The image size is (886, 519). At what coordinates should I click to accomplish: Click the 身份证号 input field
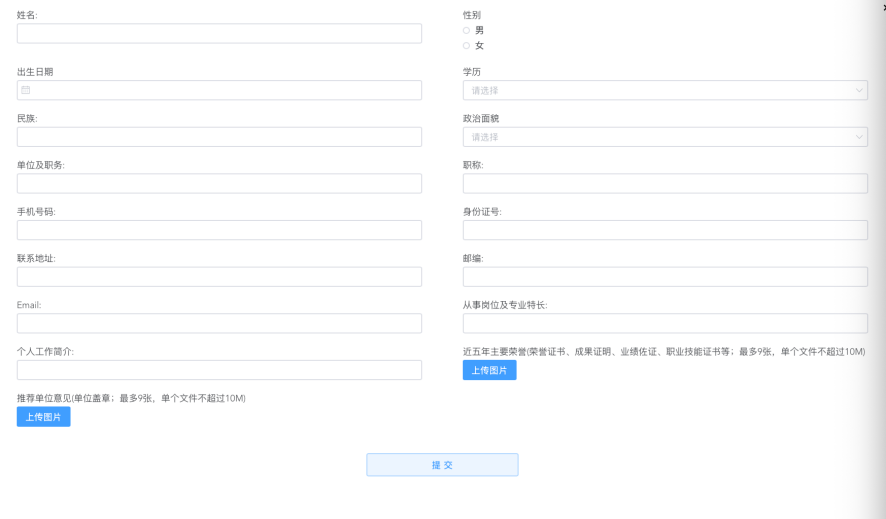pyautogui.click(x=664, y=230)
